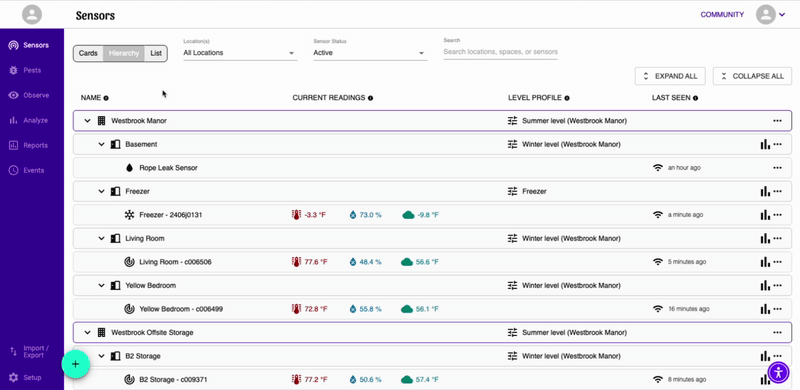Screen dimensions: 800x390
Task: Open more options for Basement row
Action: tap(777, 144)
